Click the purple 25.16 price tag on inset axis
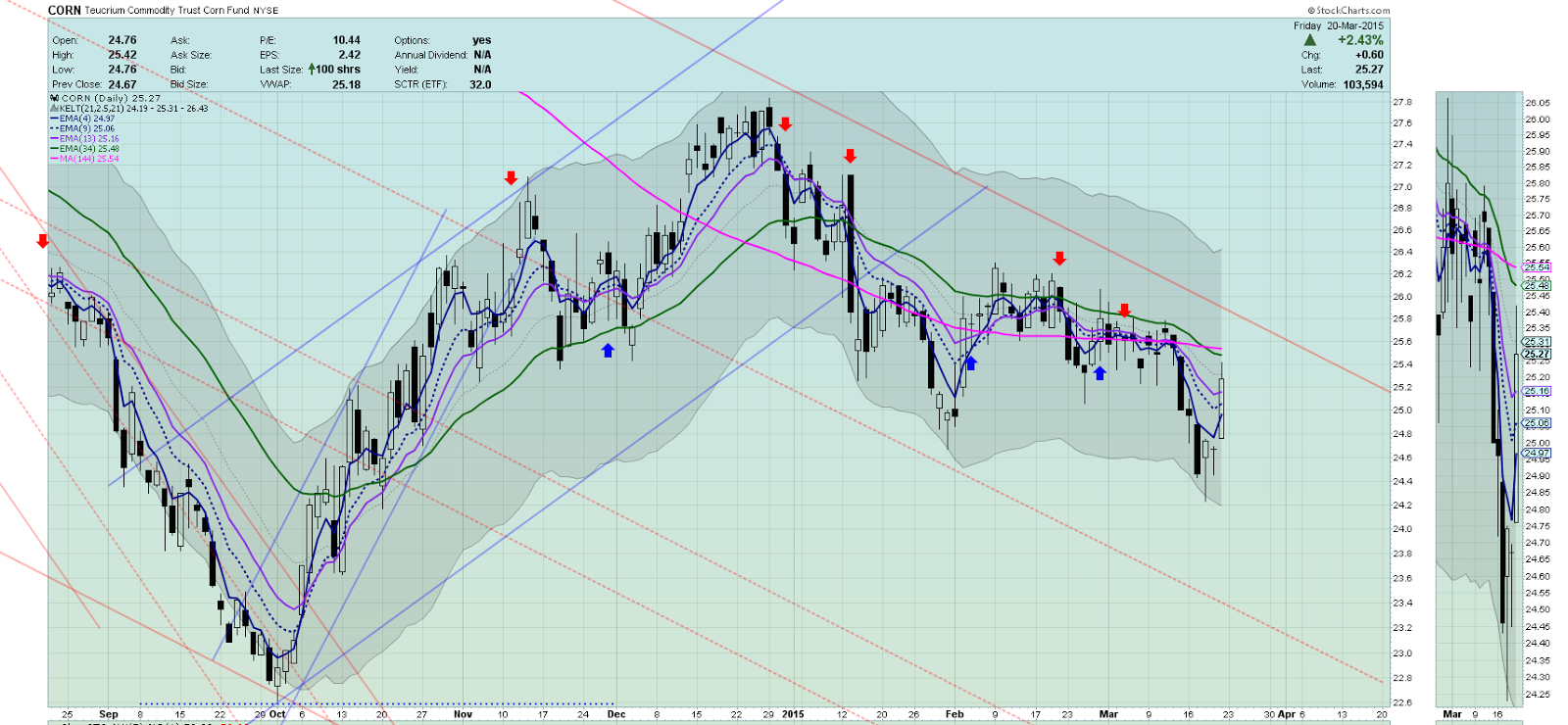The height and width of the screenshot is (725, 1568). point(1538,391)
